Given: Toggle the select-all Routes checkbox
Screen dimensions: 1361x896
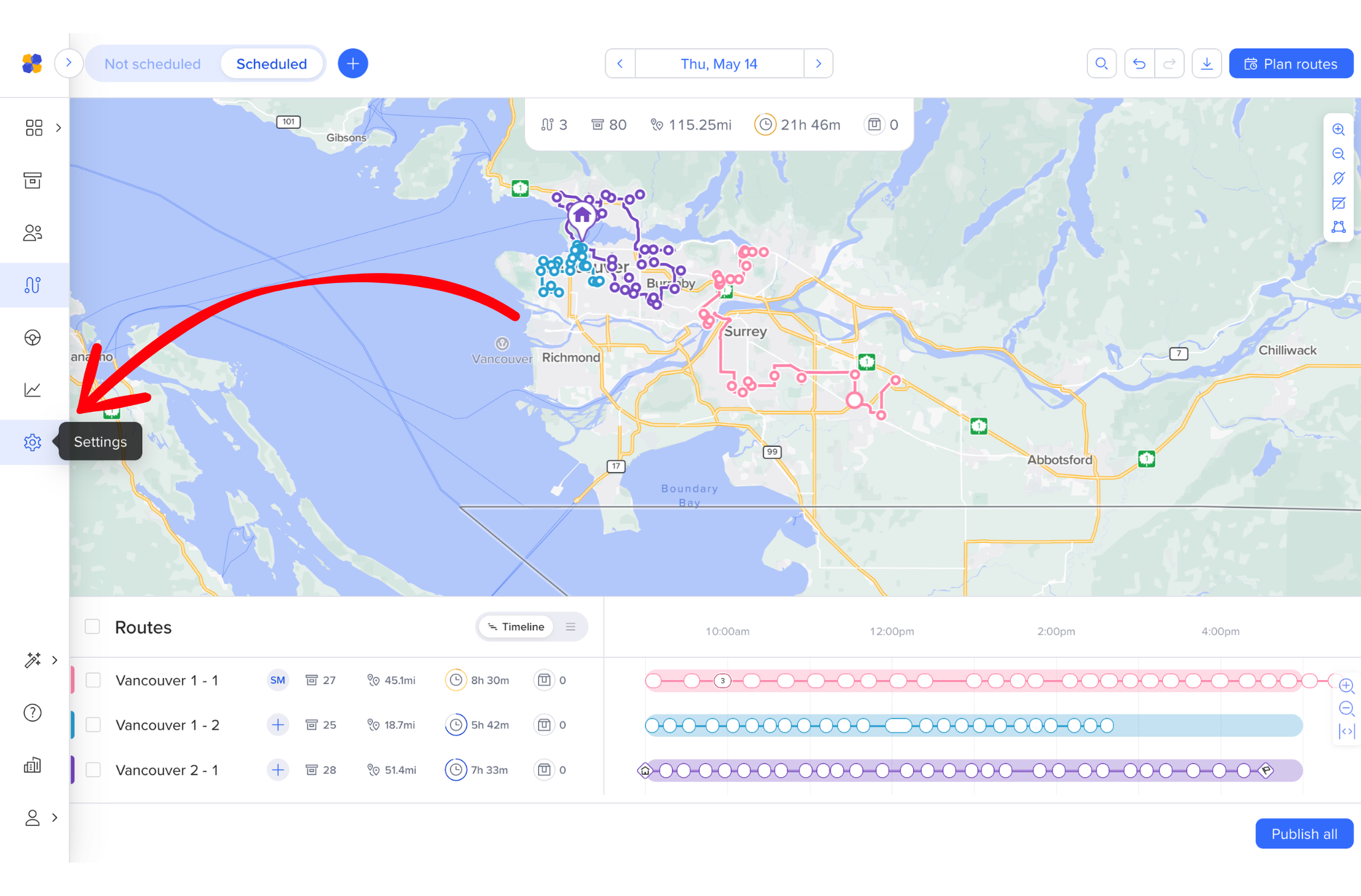Looking at the screenshot, I should click(92, 627).
